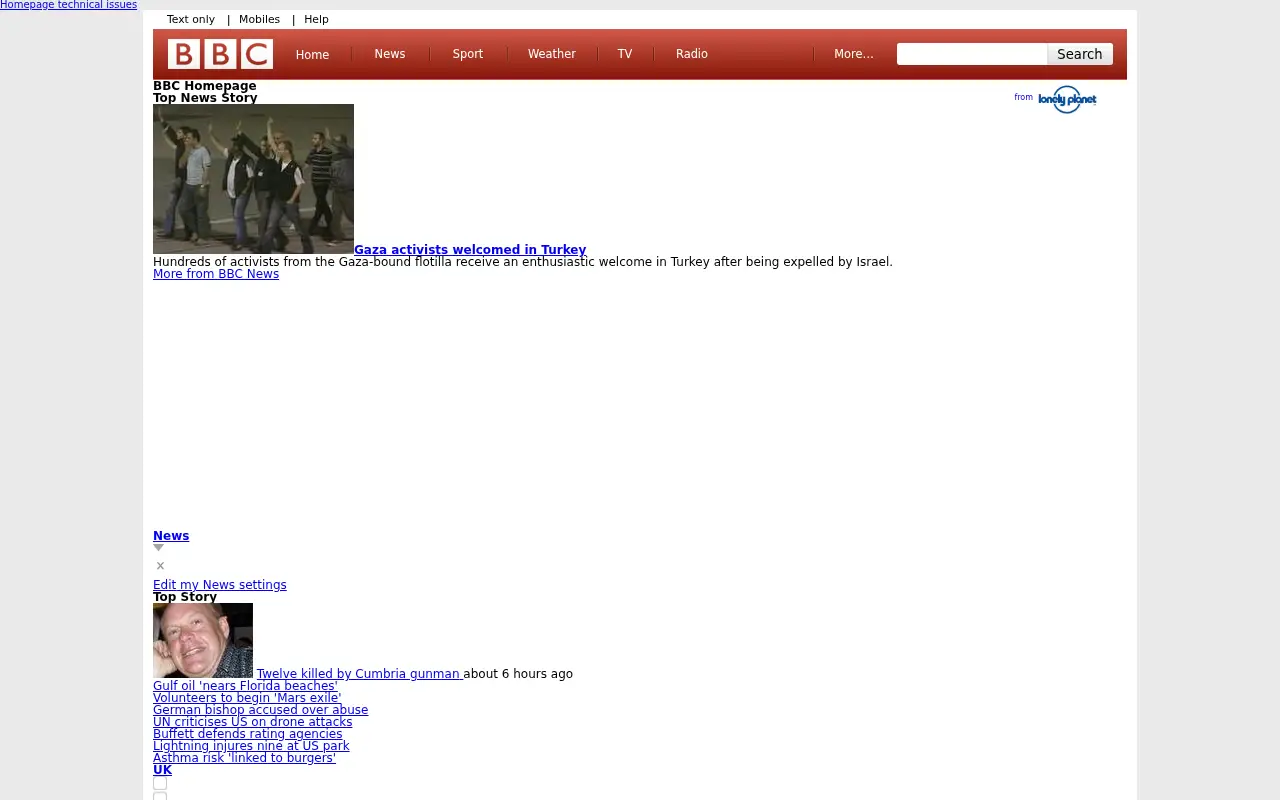Click the UK section heading link

[x=162, y=770]
